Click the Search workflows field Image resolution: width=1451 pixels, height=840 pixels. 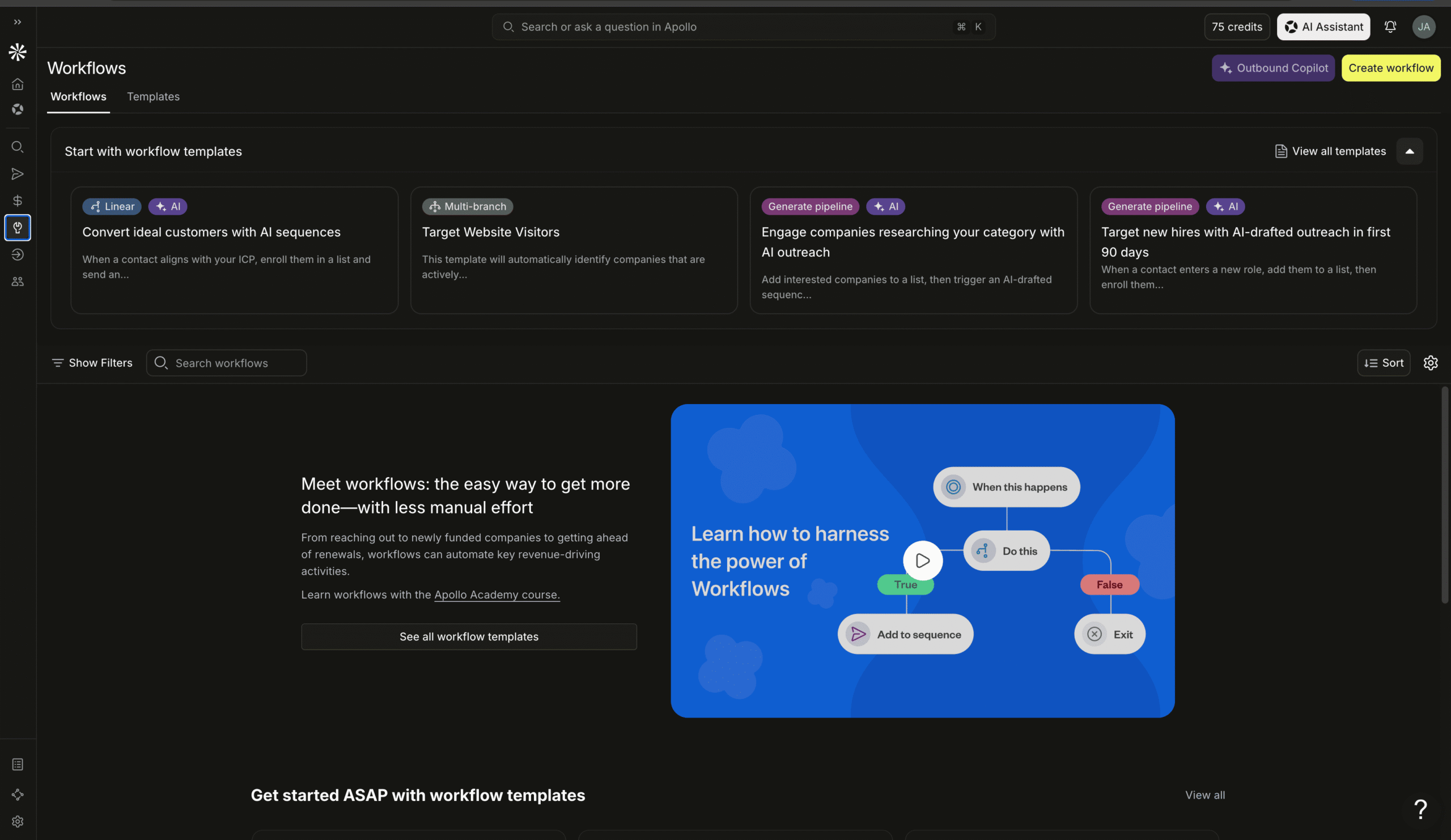226,363
